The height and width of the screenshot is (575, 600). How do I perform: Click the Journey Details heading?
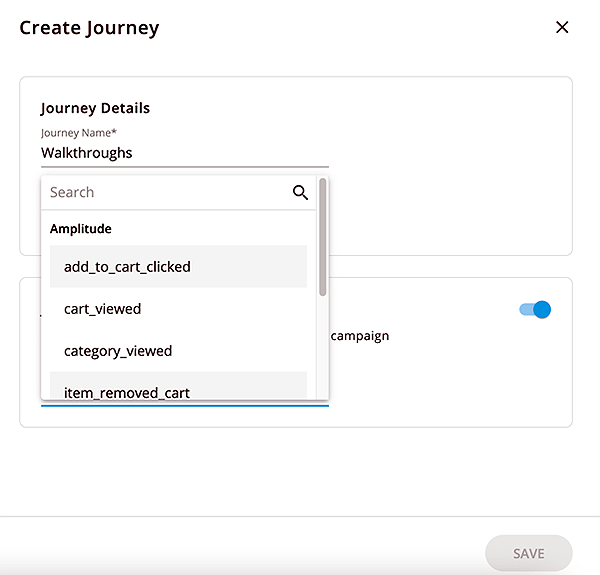(95, 108)
